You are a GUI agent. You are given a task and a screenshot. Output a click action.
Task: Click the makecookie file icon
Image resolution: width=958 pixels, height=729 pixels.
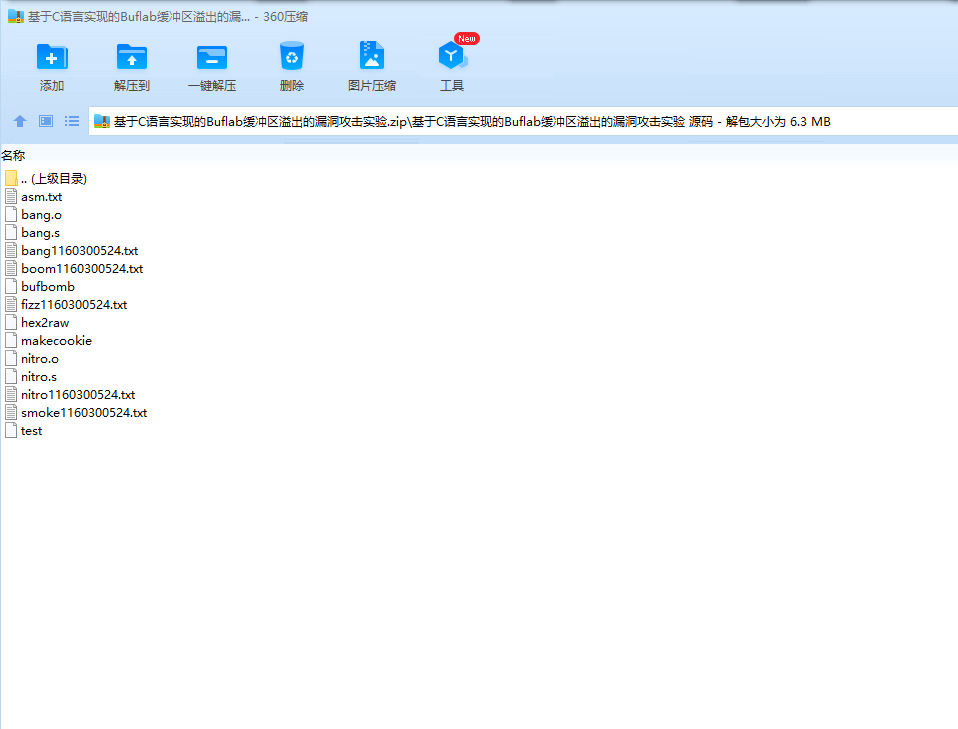11,340
